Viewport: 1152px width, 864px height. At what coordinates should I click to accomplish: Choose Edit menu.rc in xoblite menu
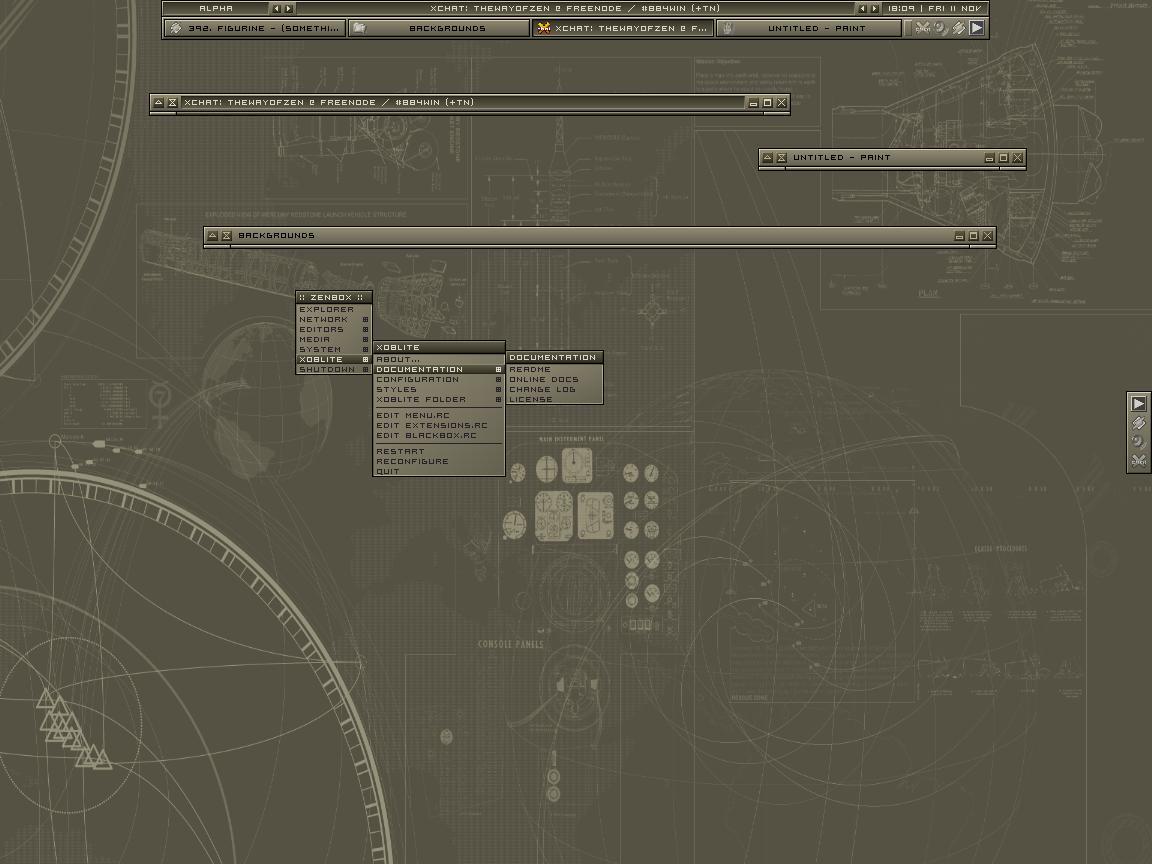click(x=439, y=415)
